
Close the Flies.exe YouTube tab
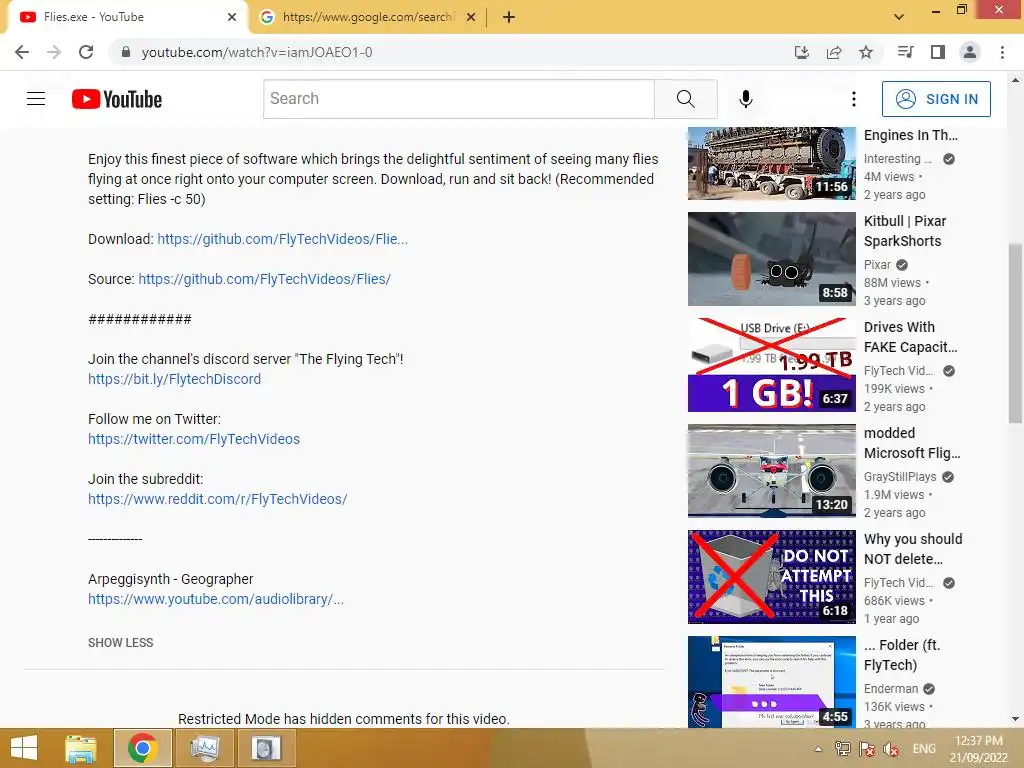pos(232,18)
